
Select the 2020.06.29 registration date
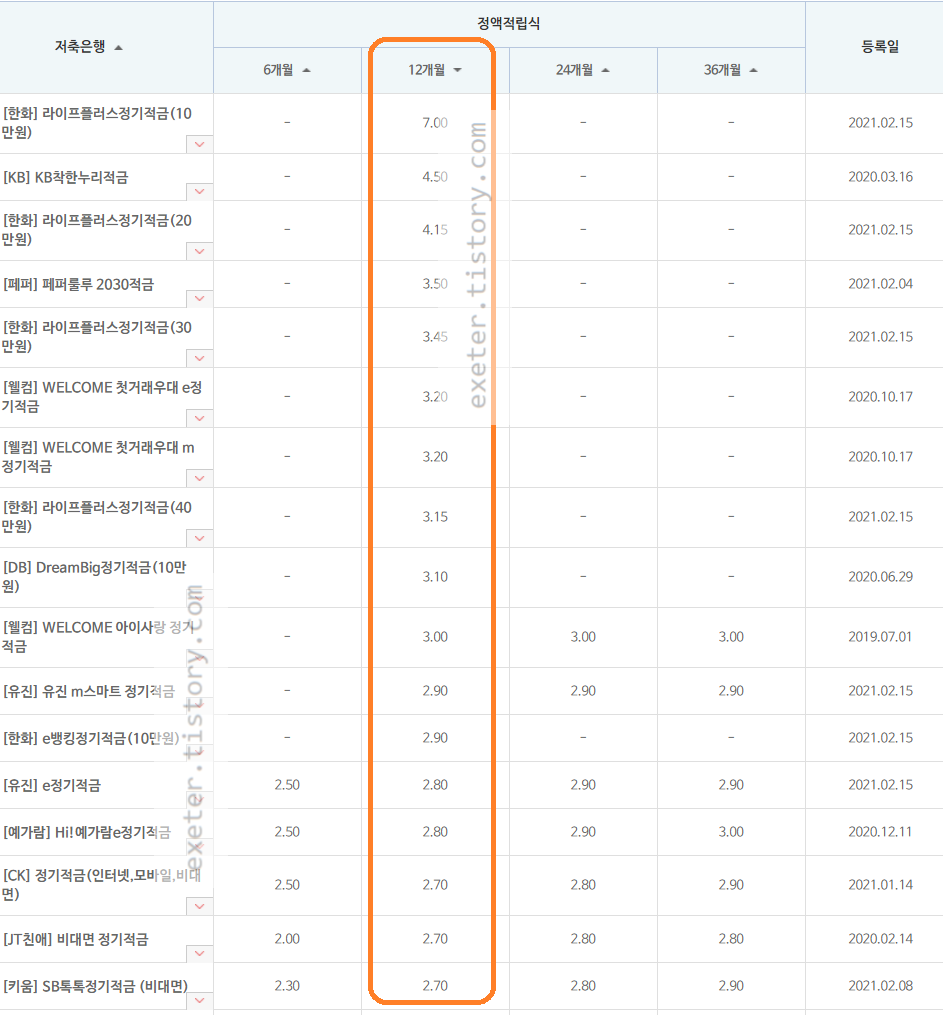[880, 577]
